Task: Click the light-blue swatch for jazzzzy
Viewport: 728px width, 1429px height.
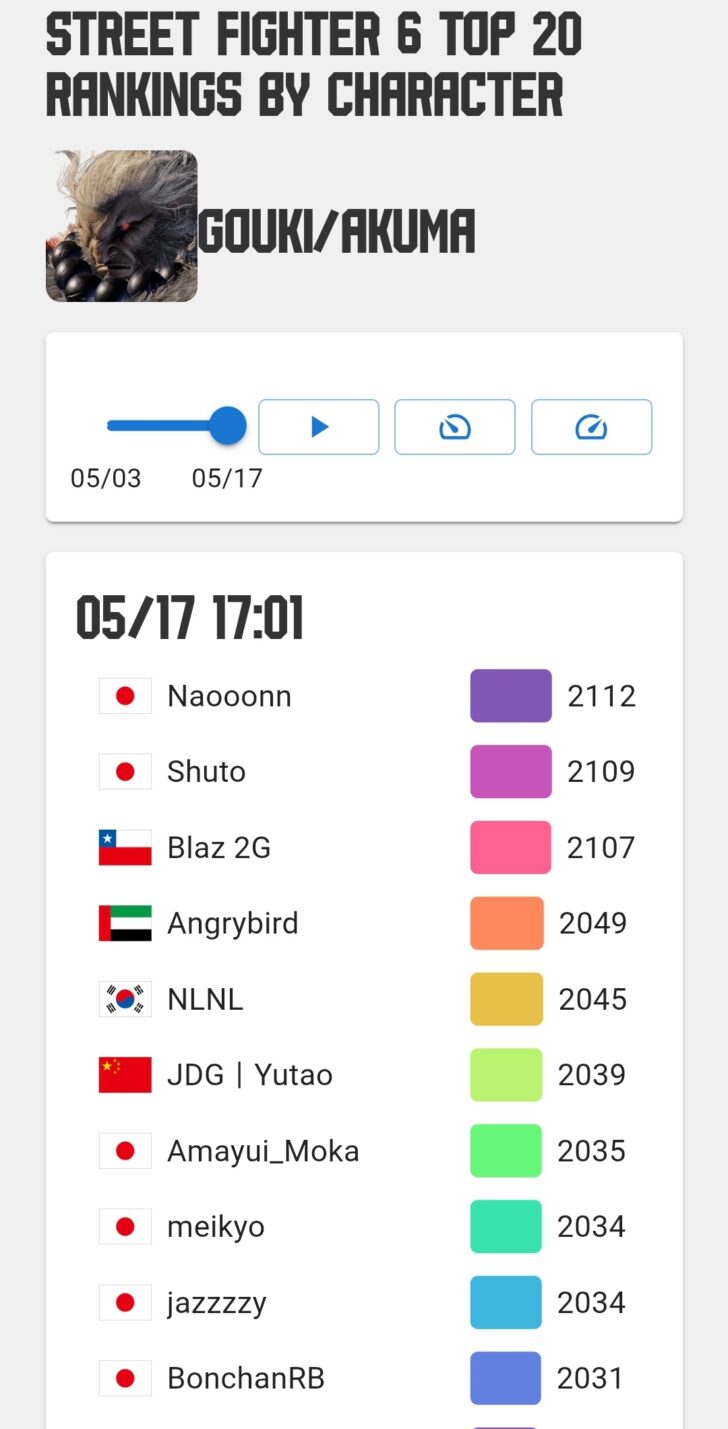Action: [505, 1303]
